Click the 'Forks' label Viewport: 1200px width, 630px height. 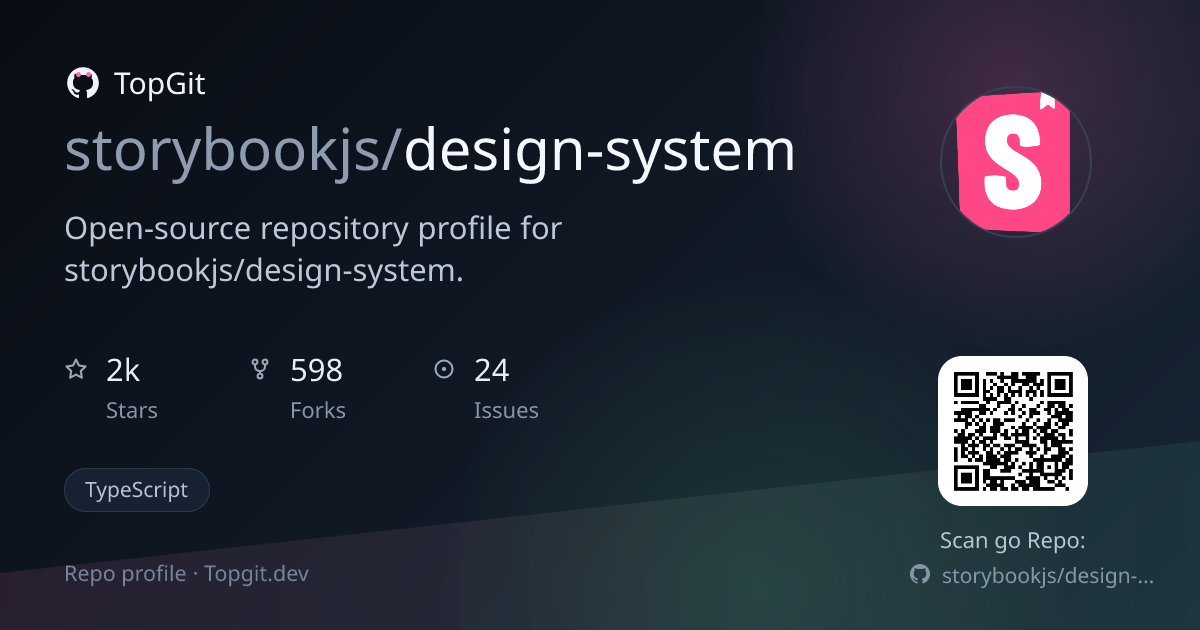click(x=318, y=410)
